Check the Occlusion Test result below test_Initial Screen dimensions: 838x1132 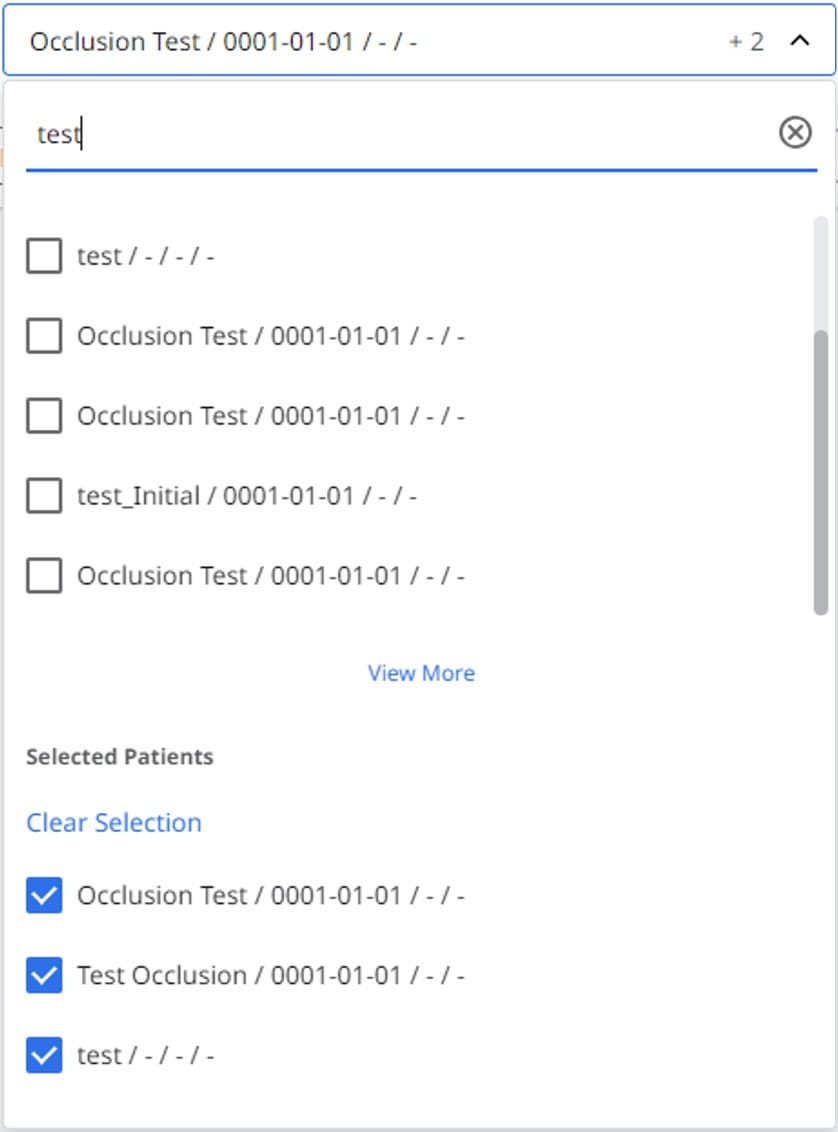(x=44, y=576)
